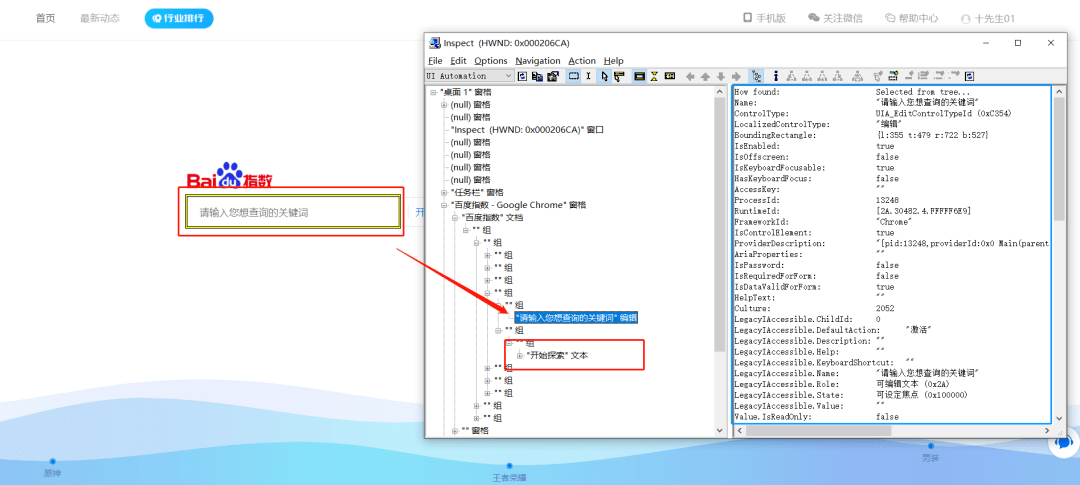
Task: Open the 帮助中心 help link
Action: click(910, 18)
